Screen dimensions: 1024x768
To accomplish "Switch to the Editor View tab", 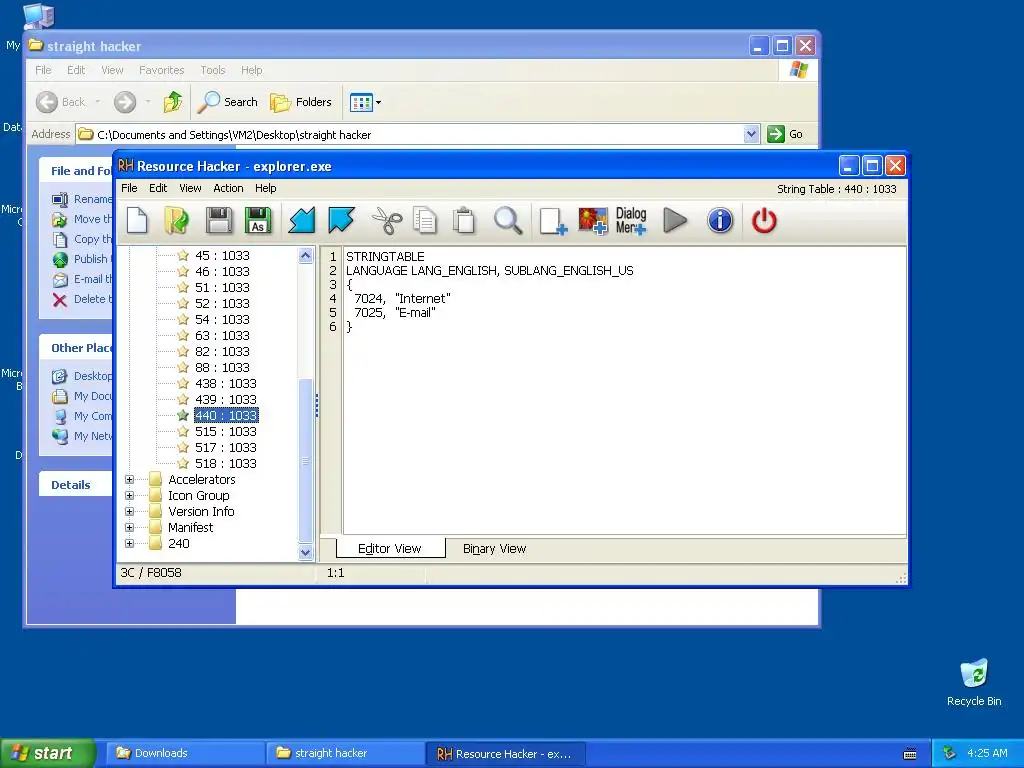I will tap(390, 549).
